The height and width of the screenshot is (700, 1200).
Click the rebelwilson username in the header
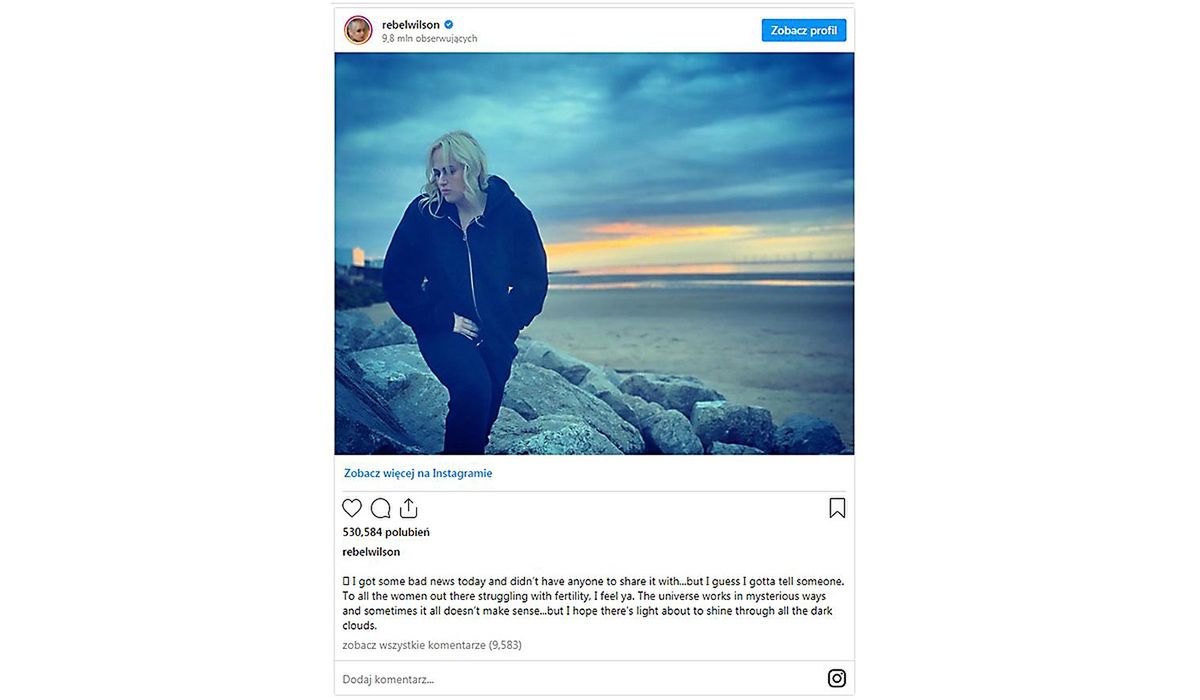411,25
